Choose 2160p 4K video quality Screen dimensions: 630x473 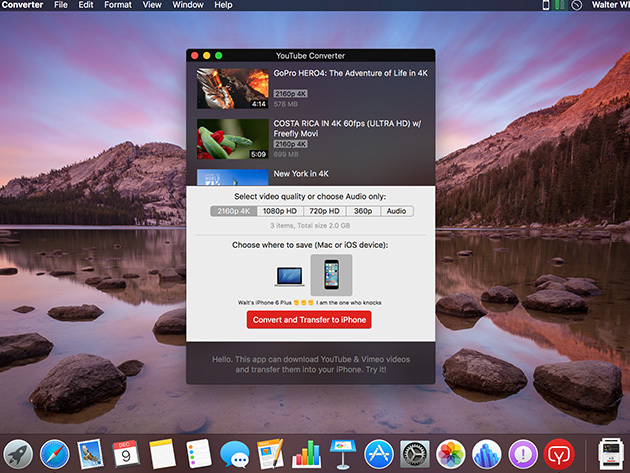234,211
